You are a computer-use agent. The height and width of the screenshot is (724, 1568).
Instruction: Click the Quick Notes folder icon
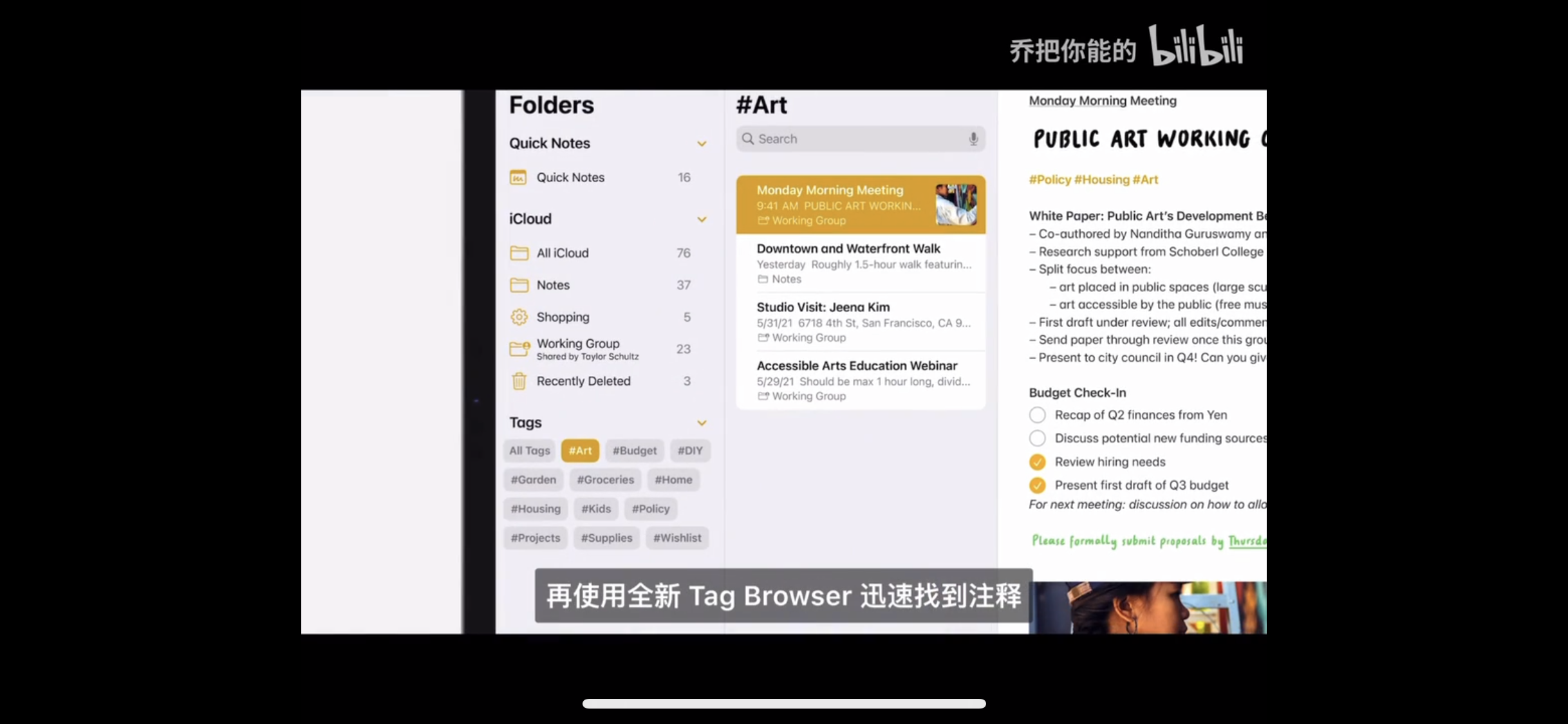(518, 178)
